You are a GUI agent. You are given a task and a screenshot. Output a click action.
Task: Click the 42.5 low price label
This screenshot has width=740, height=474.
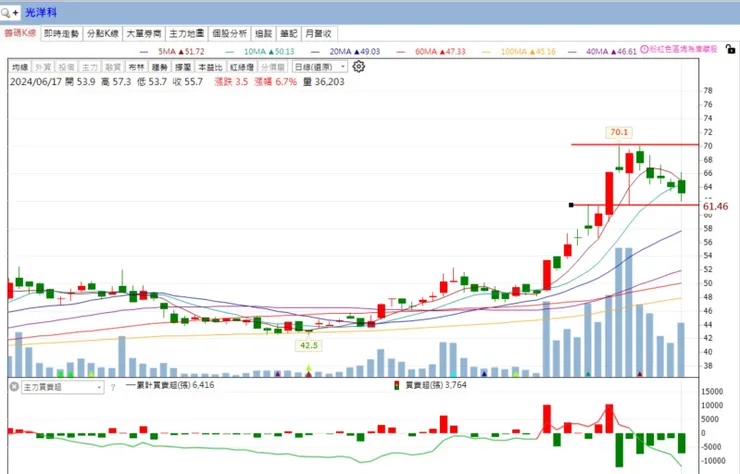coord(309,346)
